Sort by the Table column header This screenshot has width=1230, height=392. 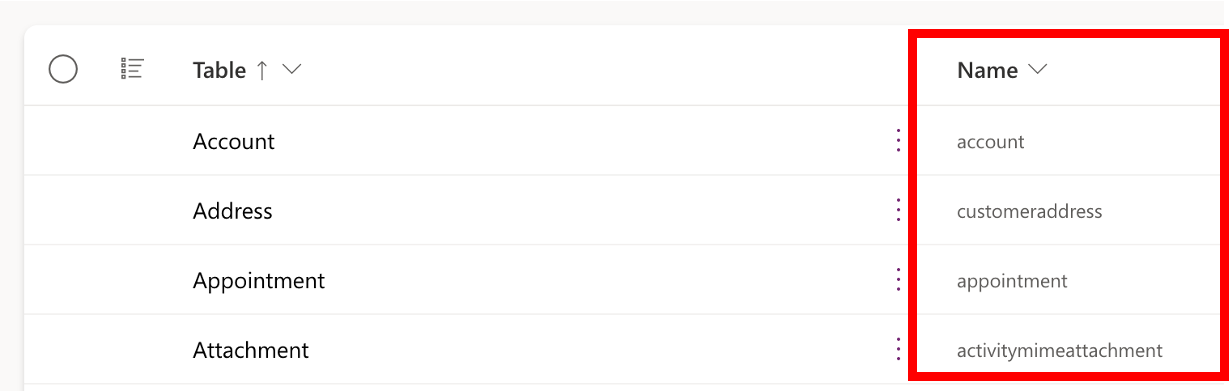pos(219,70)
